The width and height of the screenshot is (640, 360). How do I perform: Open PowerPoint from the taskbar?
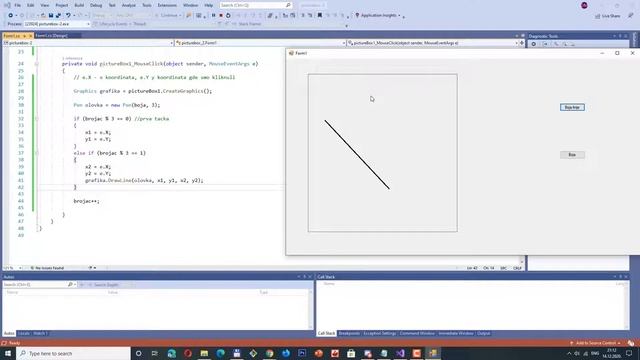click(x=319, y=353)
